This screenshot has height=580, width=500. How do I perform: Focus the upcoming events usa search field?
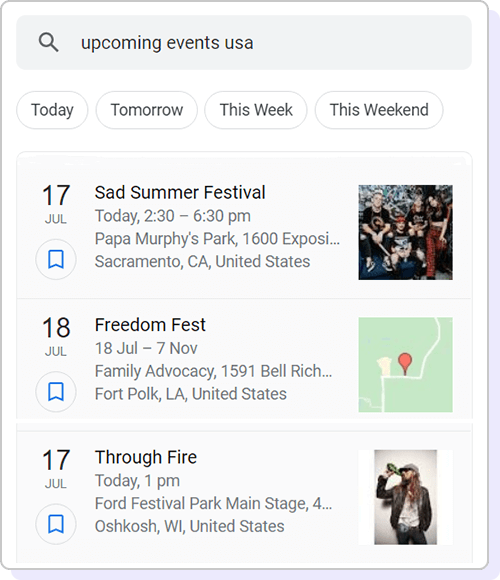coord(244,42)
